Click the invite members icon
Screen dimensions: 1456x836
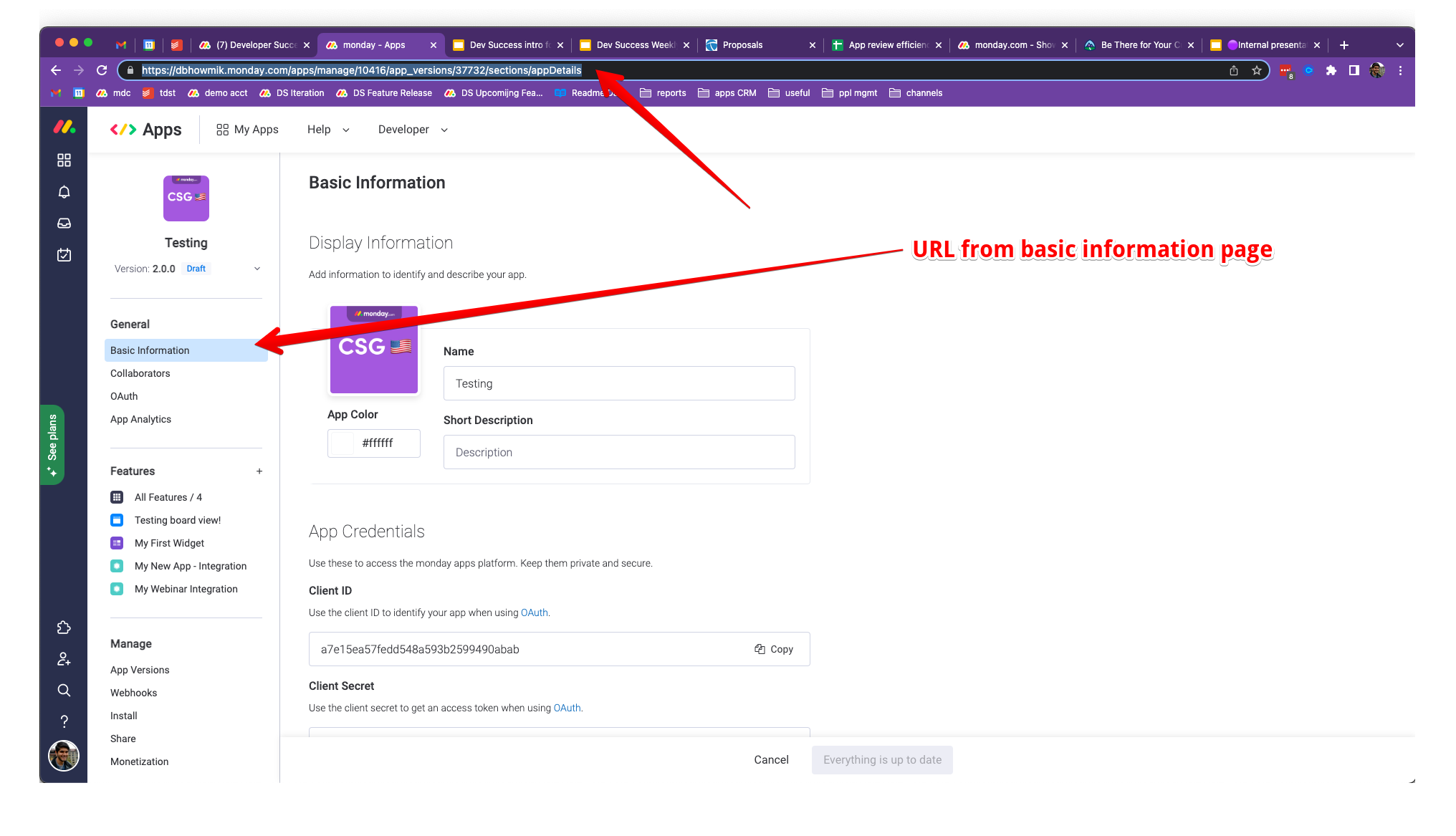[64, 659]
